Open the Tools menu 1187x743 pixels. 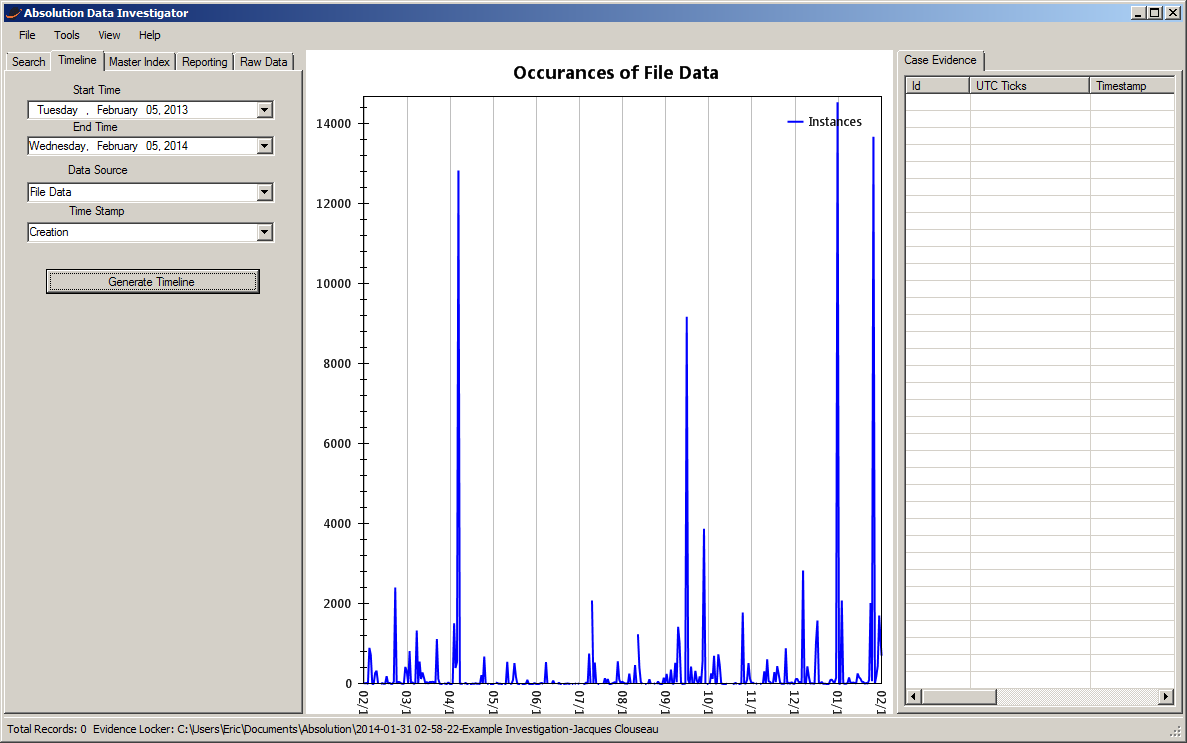[66, 35]
